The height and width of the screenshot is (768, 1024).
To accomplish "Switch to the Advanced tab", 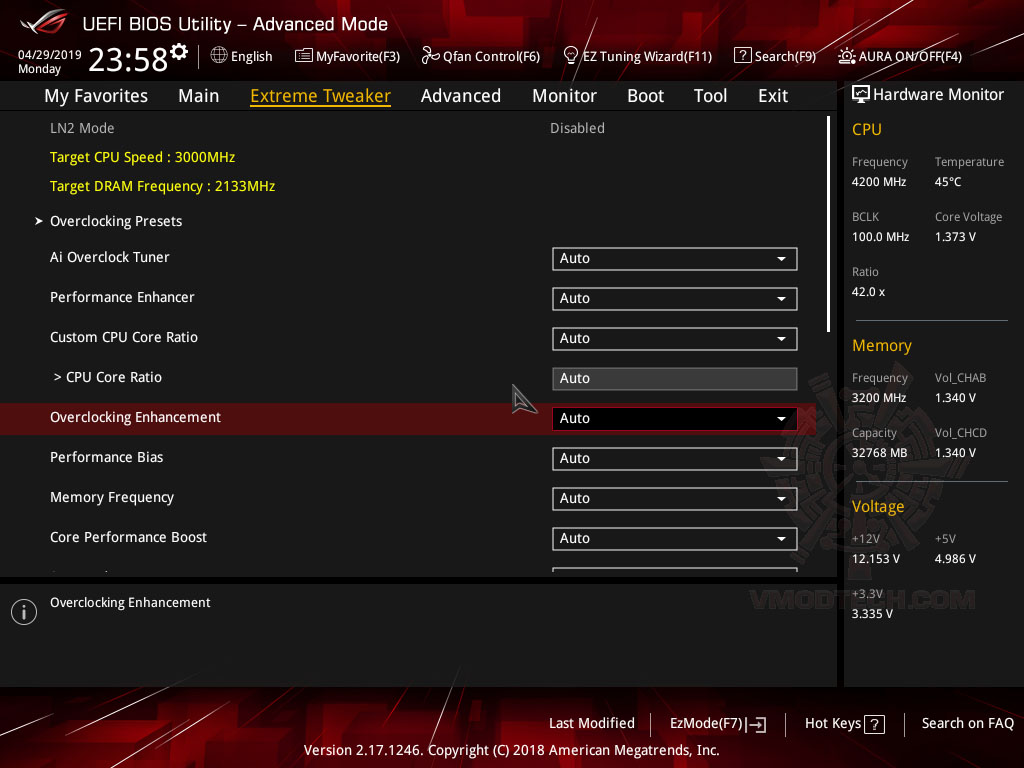I will coord(460,96).
